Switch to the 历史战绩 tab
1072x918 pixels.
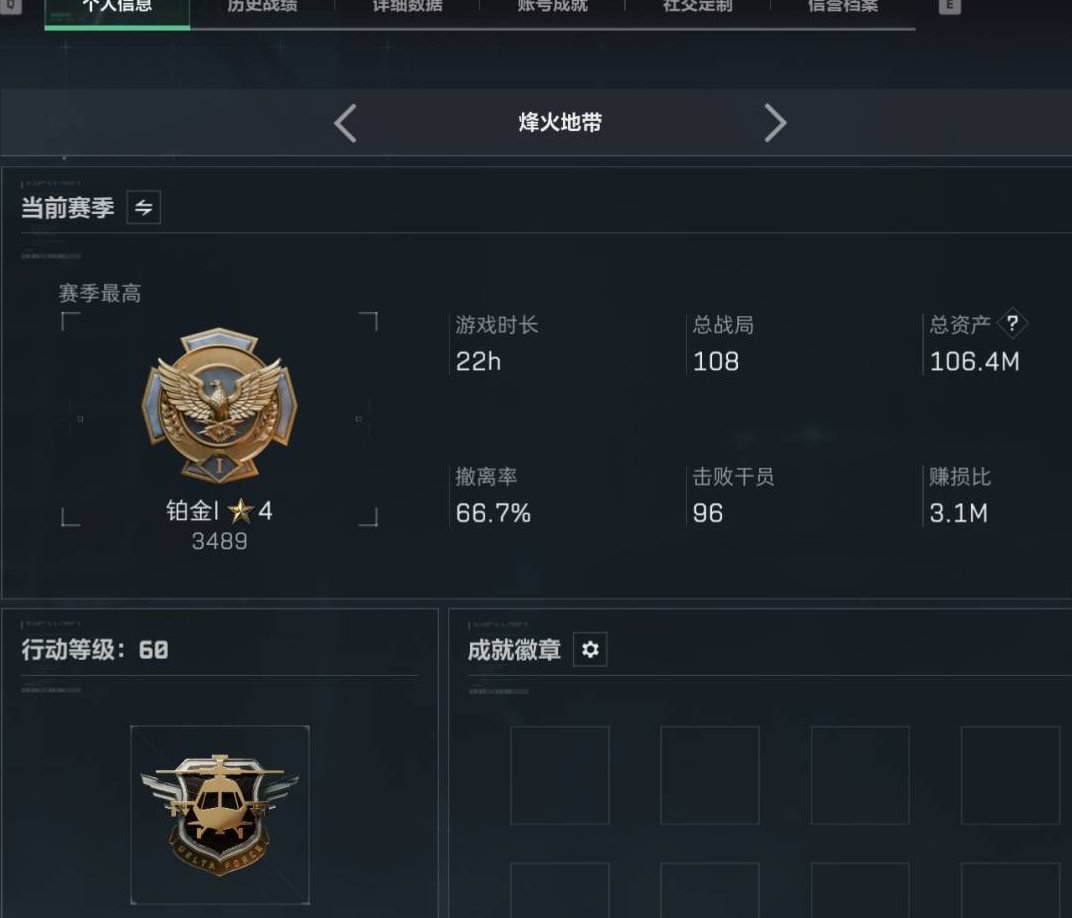(262, 7)
